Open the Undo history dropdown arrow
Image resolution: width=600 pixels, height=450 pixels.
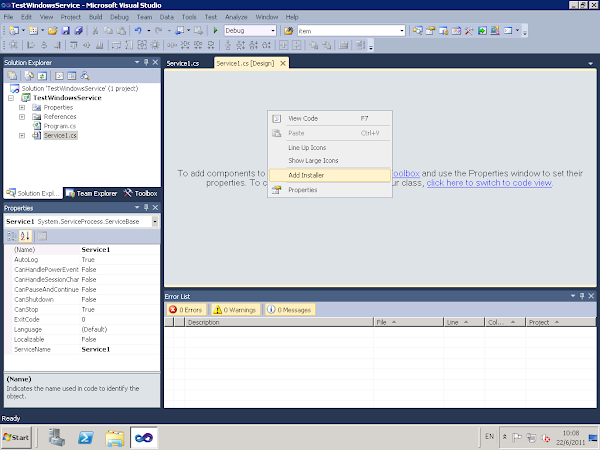click(148, 31)
